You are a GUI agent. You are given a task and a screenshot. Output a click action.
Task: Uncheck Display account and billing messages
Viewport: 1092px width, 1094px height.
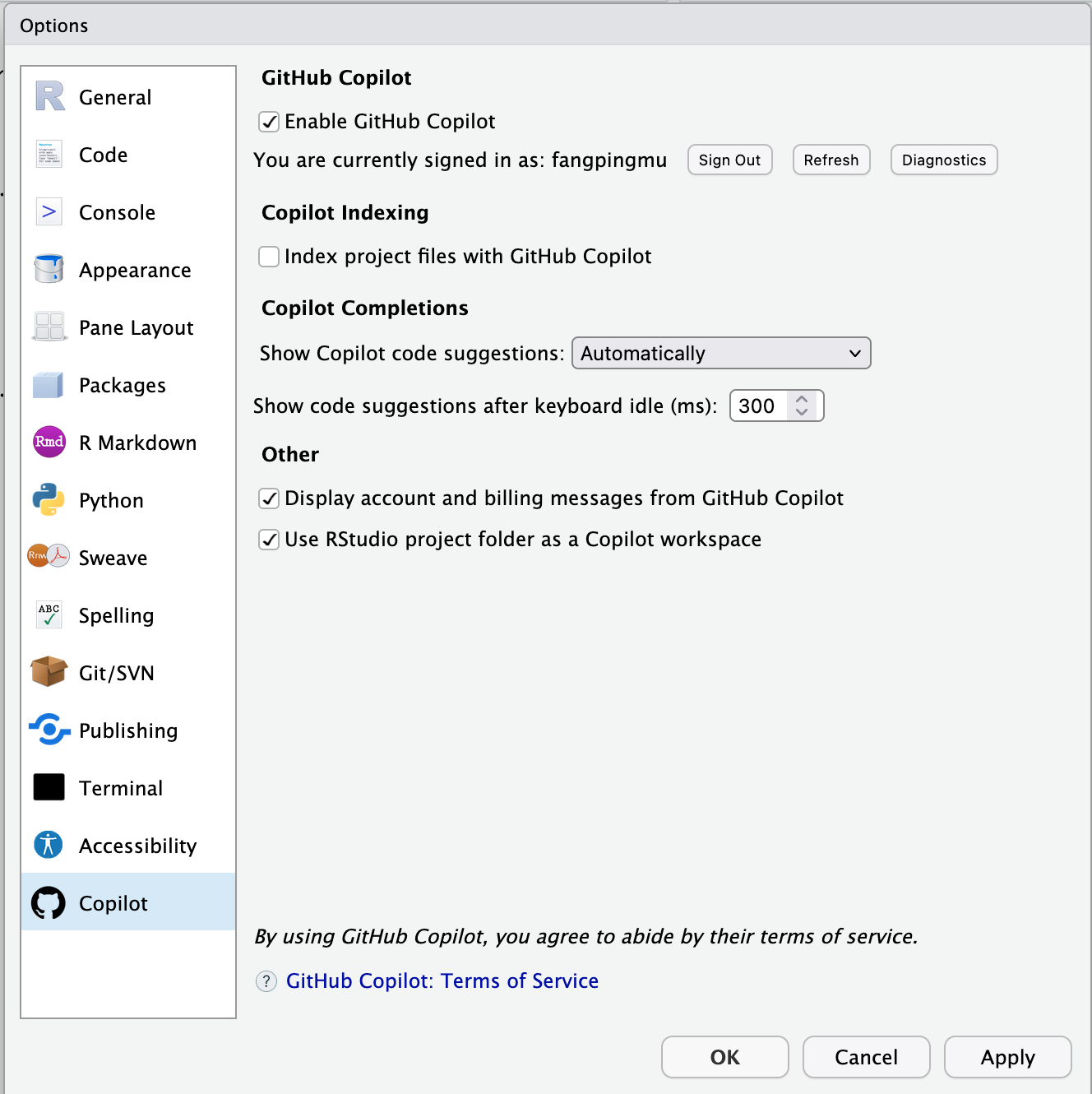pos(269,498)
